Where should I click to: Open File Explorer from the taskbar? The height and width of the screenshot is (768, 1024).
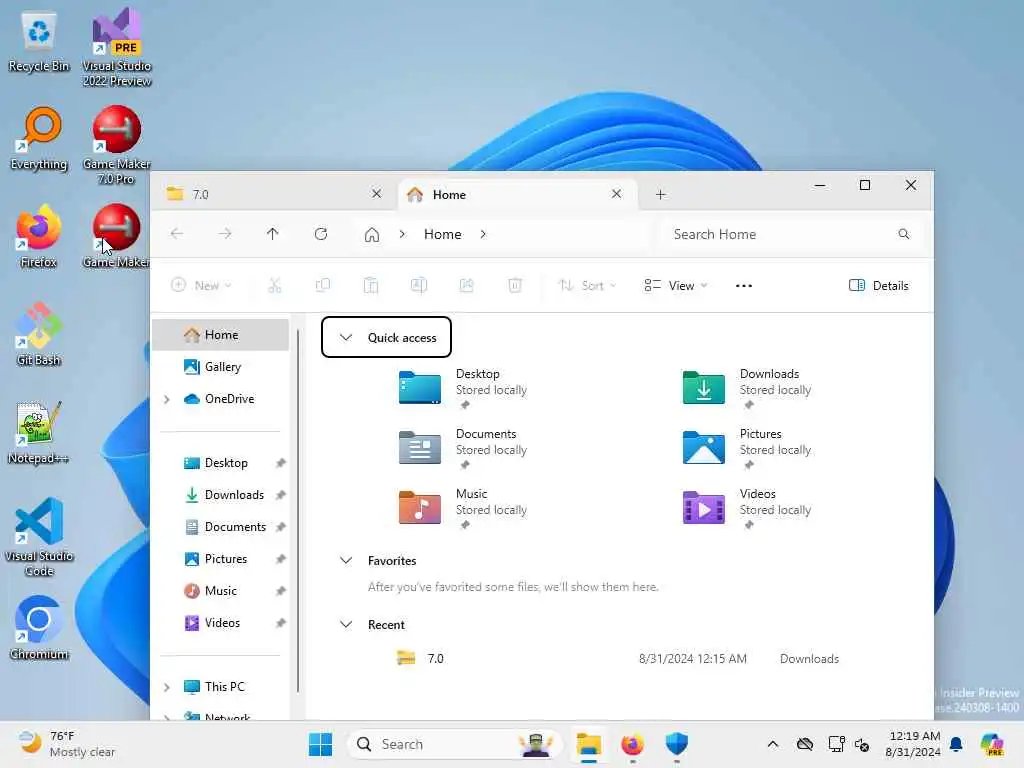coord(588,744)
